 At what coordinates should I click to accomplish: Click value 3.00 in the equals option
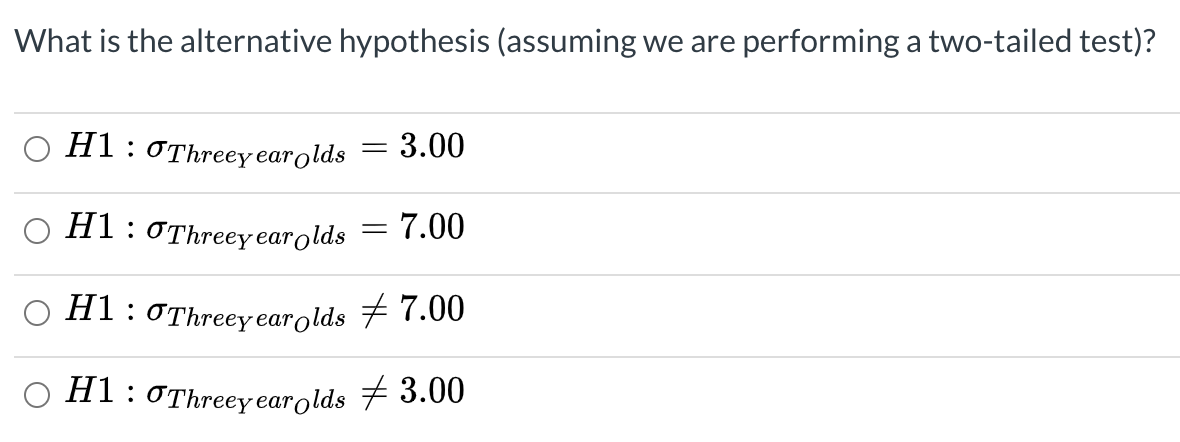432,148
